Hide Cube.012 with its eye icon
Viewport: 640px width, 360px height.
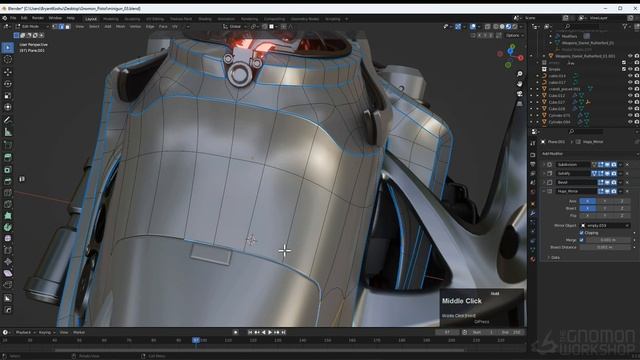point(630,96)
